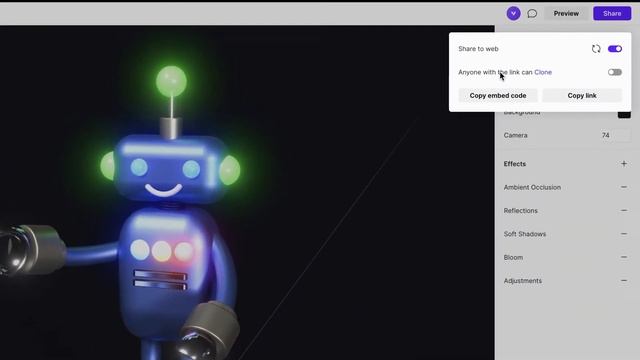Select the Reflections label
This screenshot has height=360, width=640.
(520, 211)
